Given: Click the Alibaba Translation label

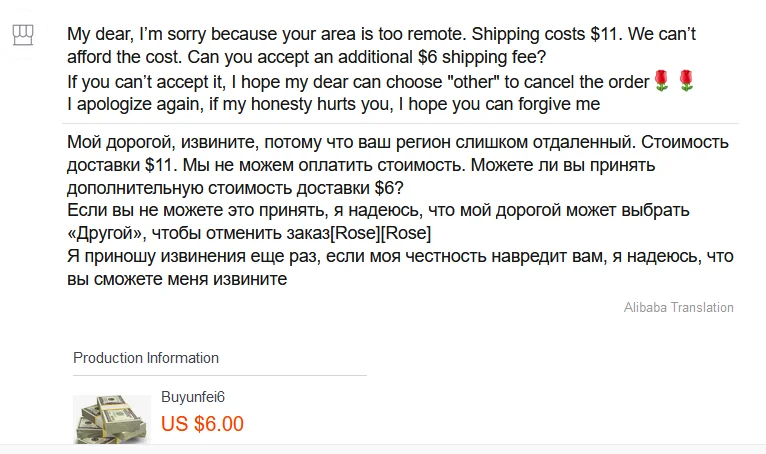Looking at the screenshot, I should 678,307.
